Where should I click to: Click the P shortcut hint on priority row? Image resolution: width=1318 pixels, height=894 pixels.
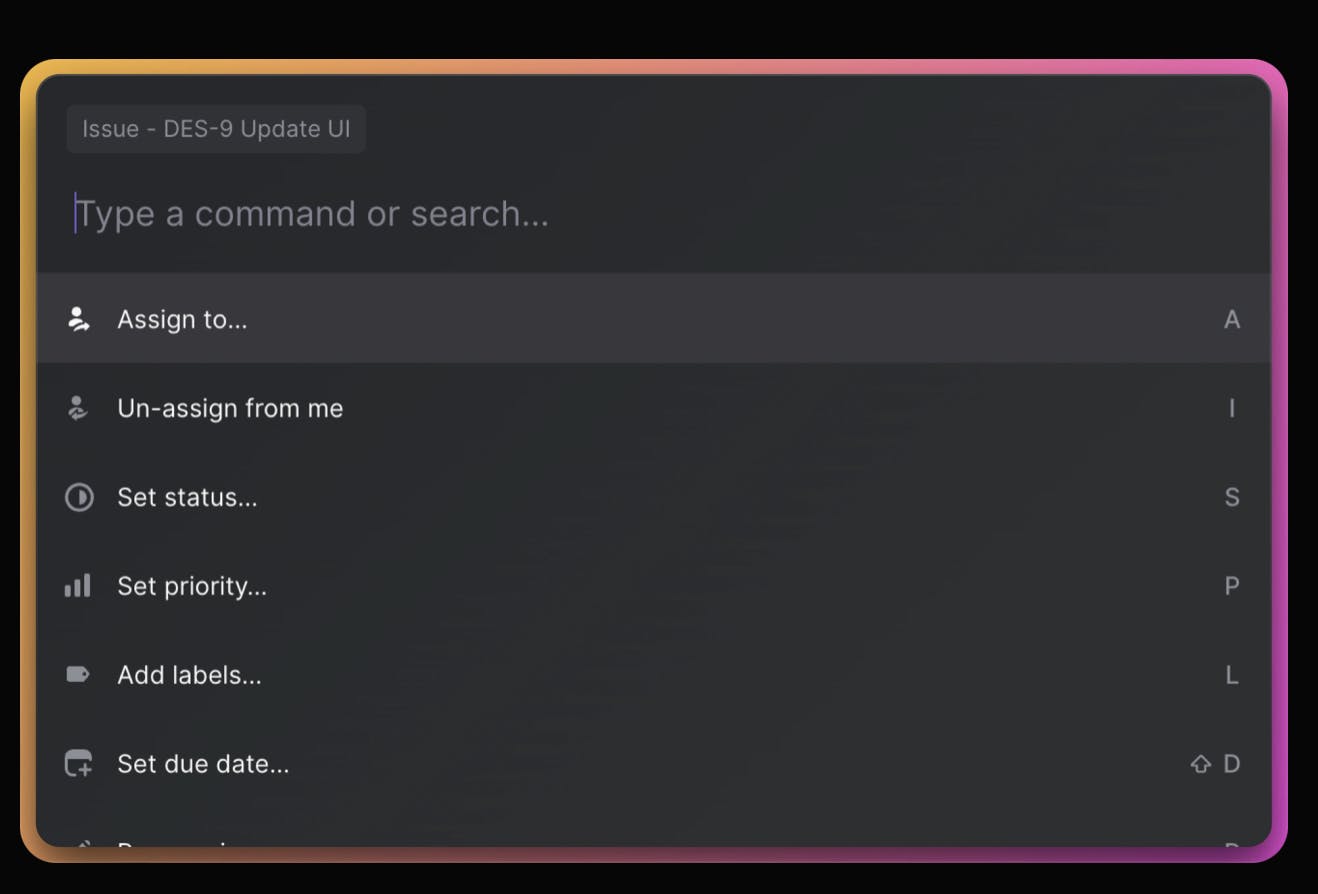coord(1232,586)
